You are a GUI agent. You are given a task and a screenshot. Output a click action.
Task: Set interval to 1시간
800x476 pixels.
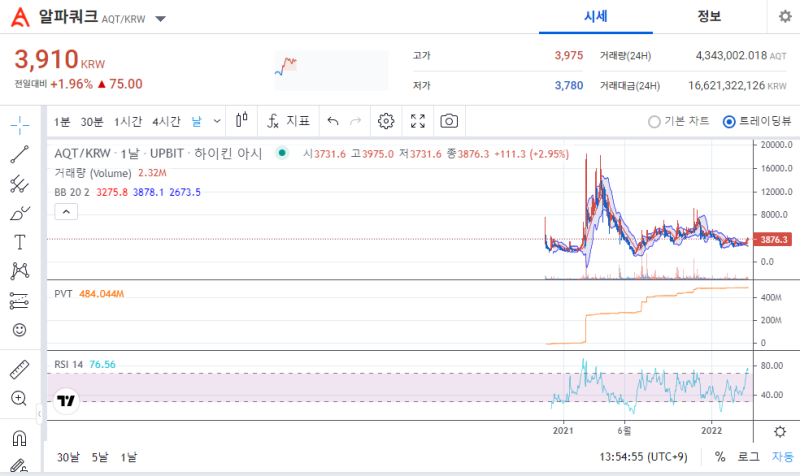coord(128,121)
